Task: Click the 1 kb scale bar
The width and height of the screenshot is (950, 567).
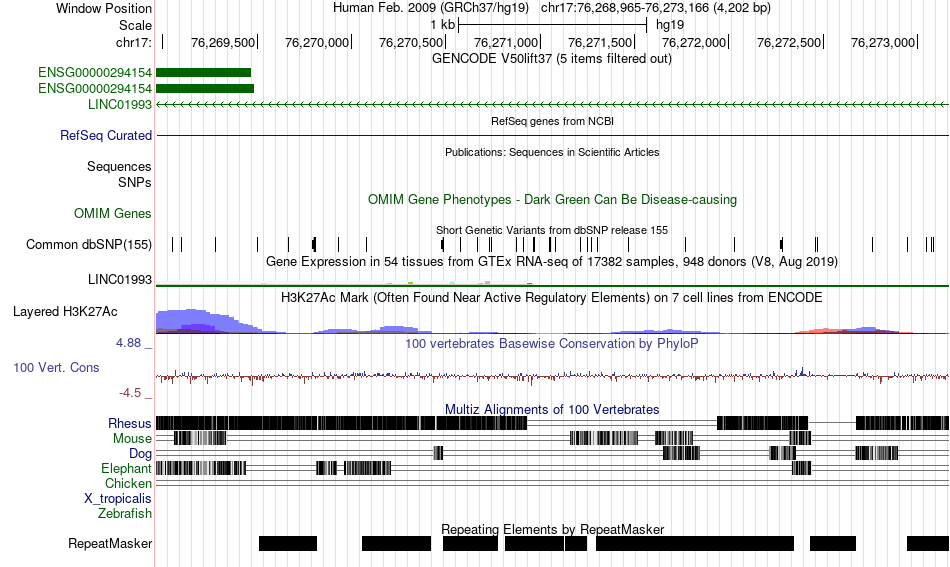Action: click(553, 25)
